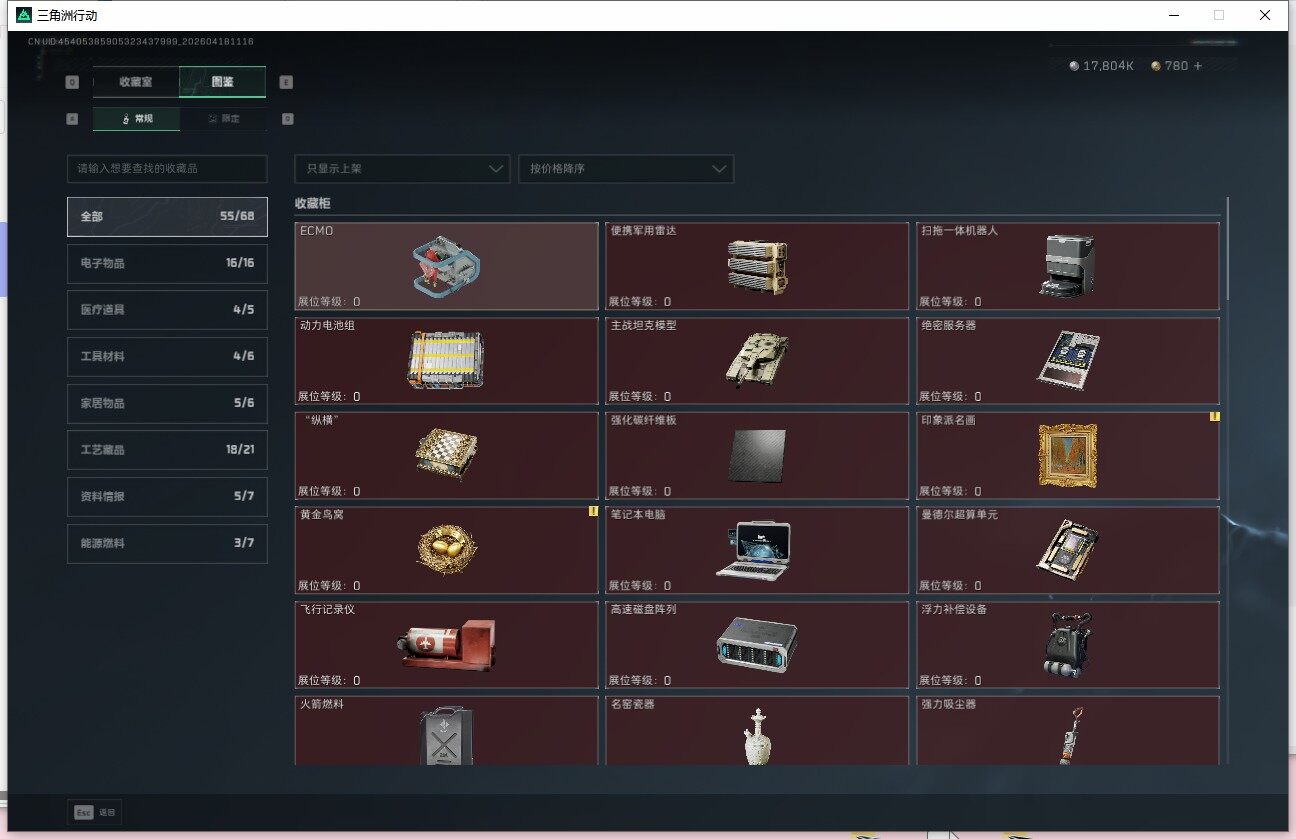The height and width of the screenshot is (839, 1296).
Task: Filter by 工具材料 category
Action: (167, 357)
